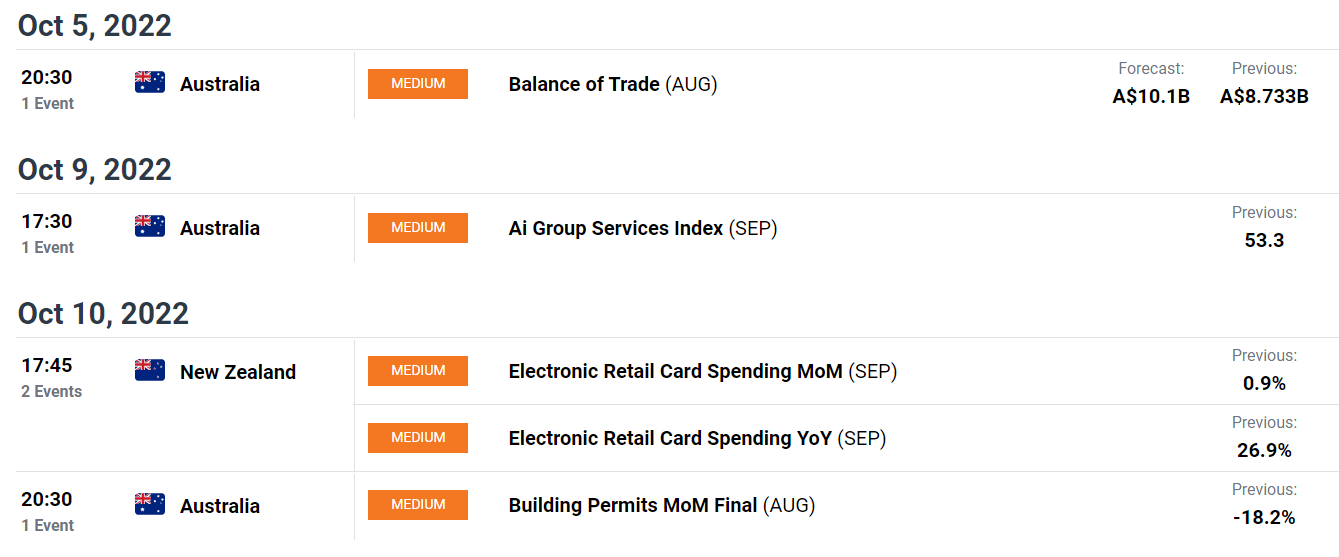The width and height of the screenshot is (1339, 557).
Task: Click the Oct 10, 2022 date heading
Action: [x=103, y=313]
